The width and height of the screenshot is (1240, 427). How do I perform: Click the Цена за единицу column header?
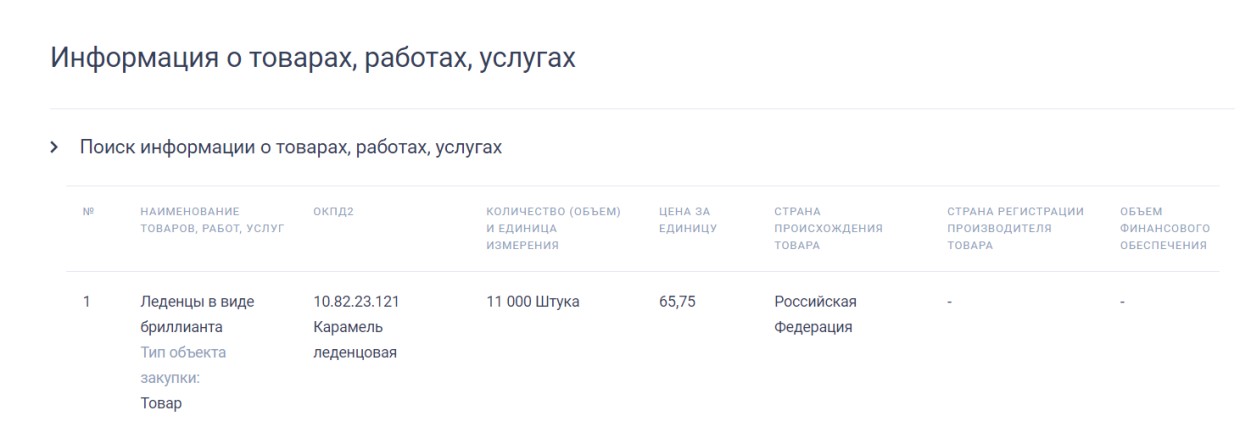(x=688, y=220)
